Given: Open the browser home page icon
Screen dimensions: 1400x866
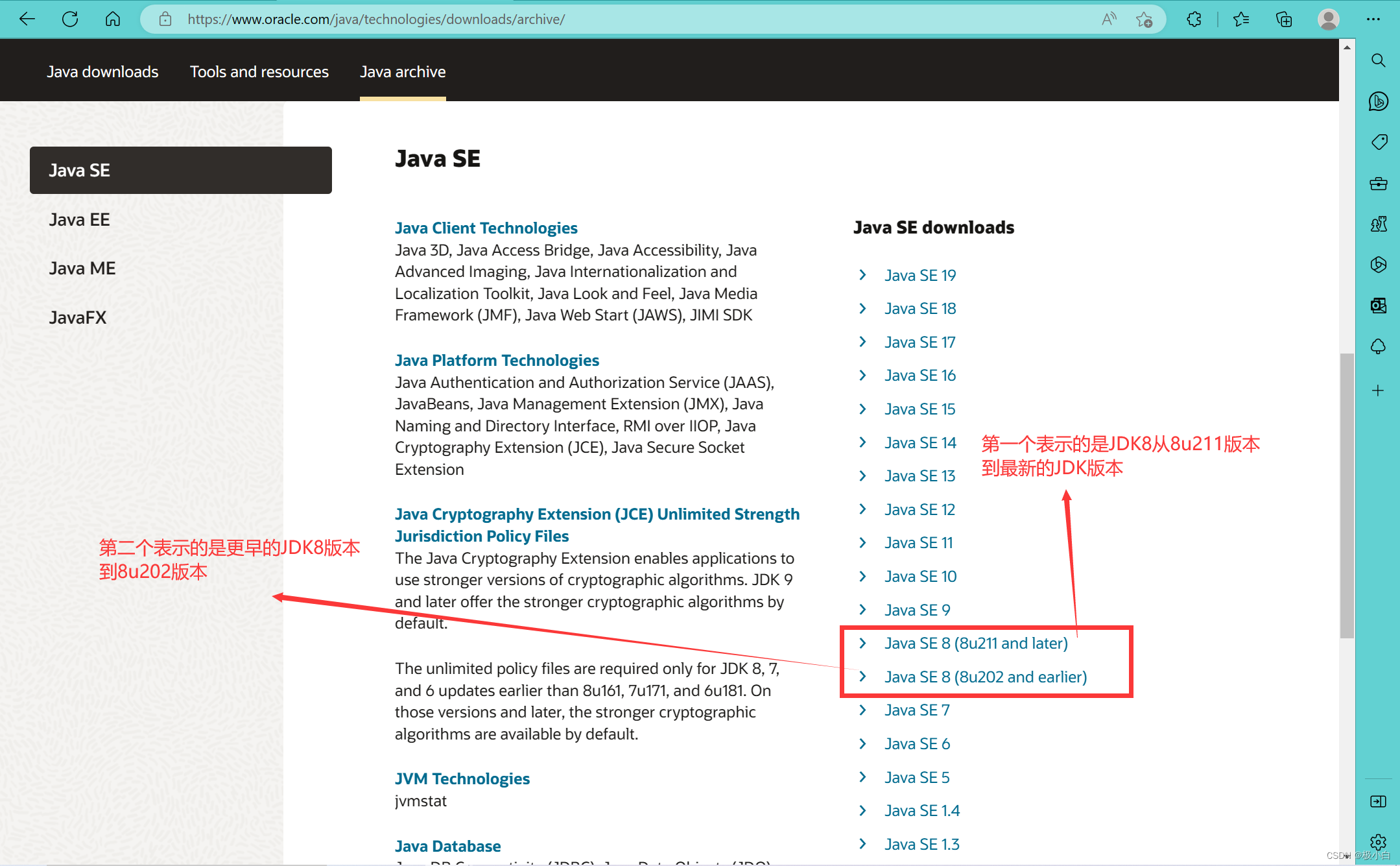Looking at the screenshot, I should click(113, 19).
